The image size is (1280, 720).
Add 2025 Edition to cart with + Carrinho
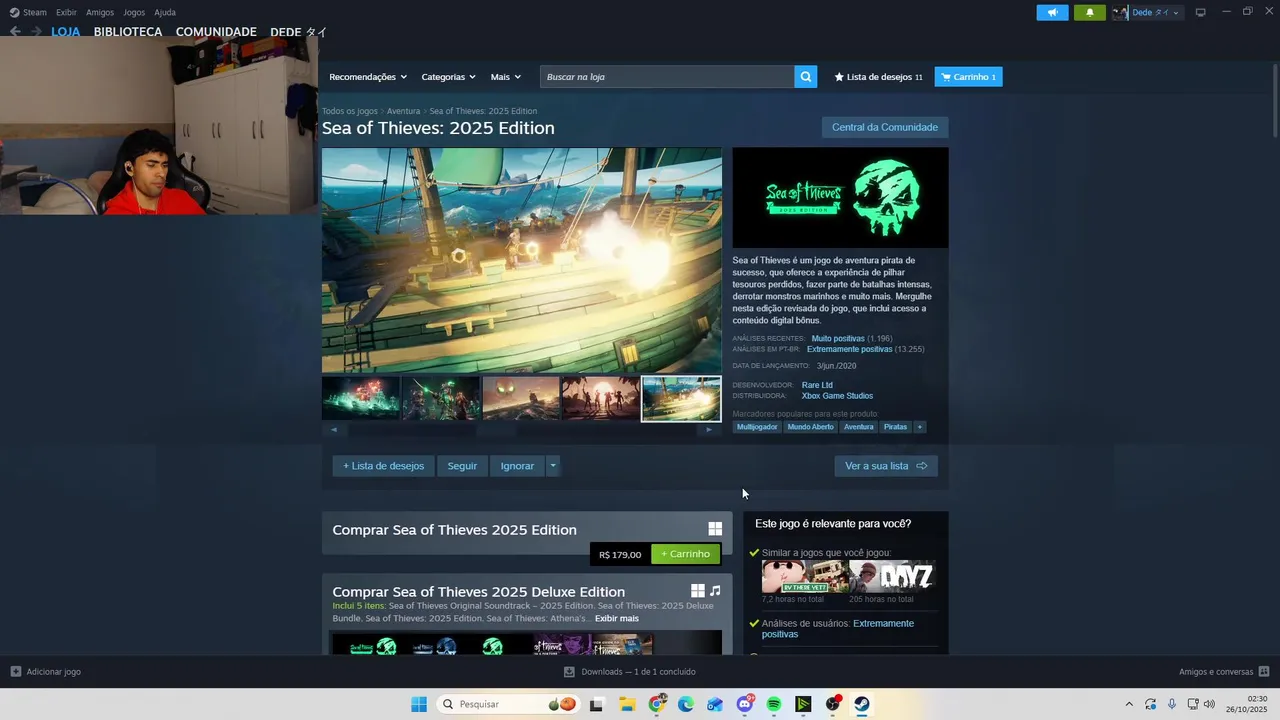685,554
